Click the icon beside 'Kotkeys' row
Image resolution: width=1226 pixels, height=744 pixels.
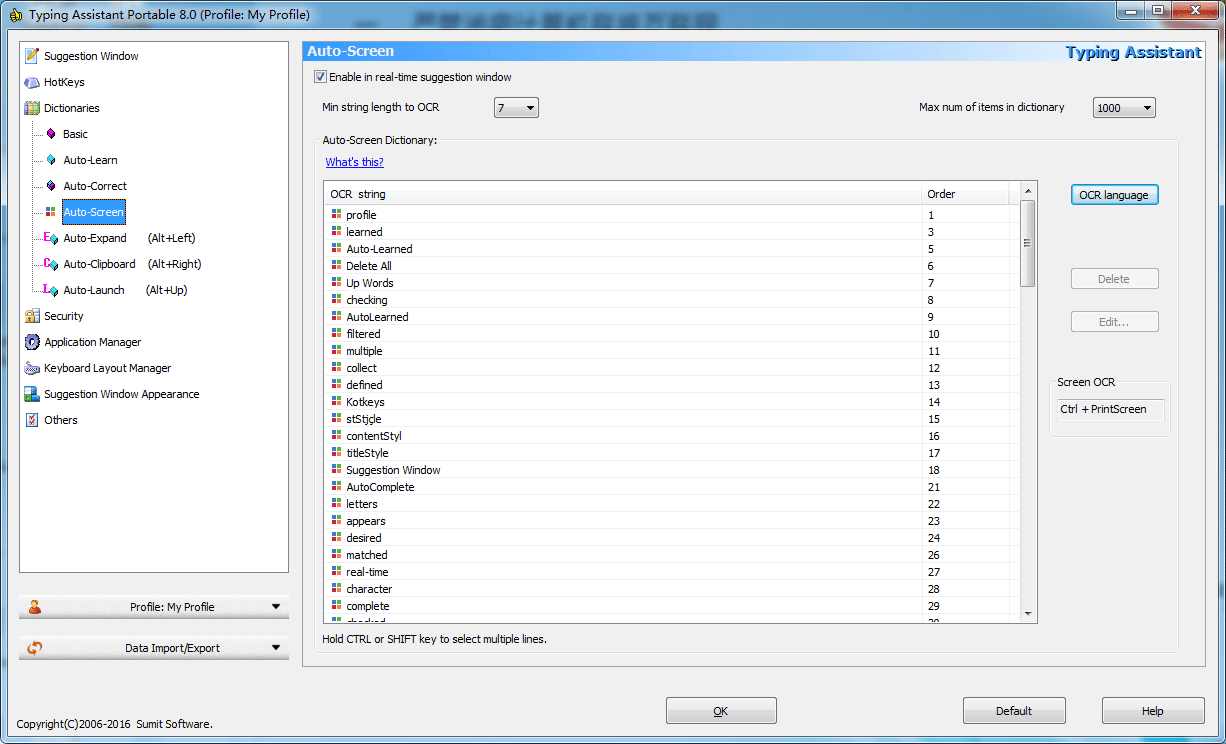click(336, 402)
